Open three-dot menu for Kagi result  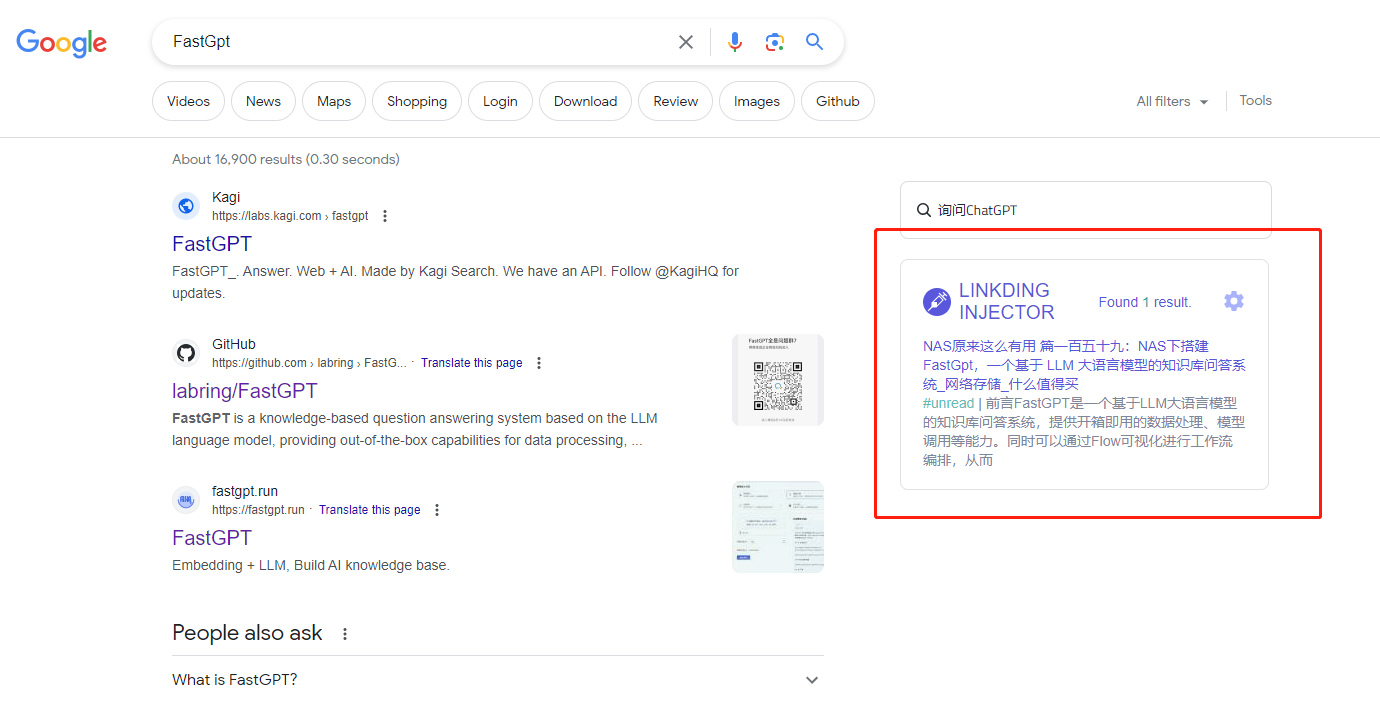coord(385,216)
